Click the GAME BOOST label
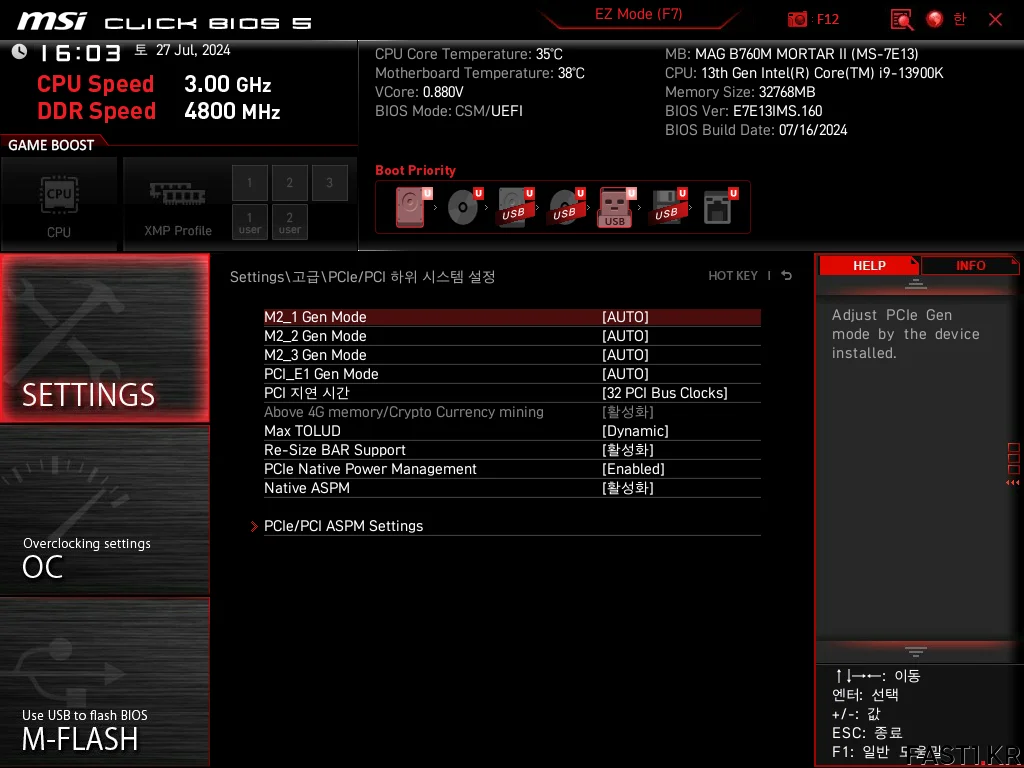 [x=51, y=145]
